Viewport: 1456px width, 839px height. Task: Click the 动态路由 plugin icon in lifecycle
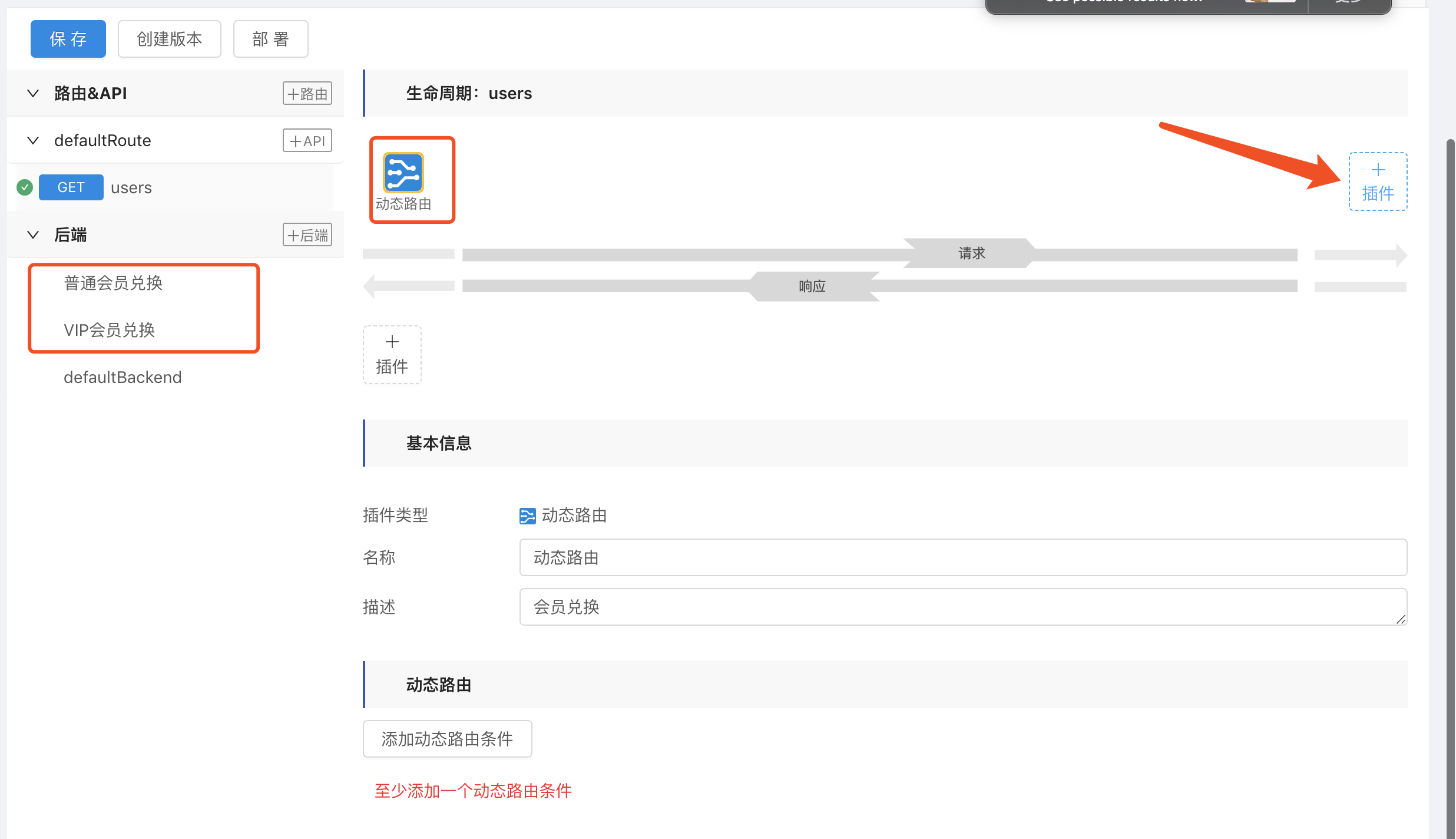[x=403, y=173]
